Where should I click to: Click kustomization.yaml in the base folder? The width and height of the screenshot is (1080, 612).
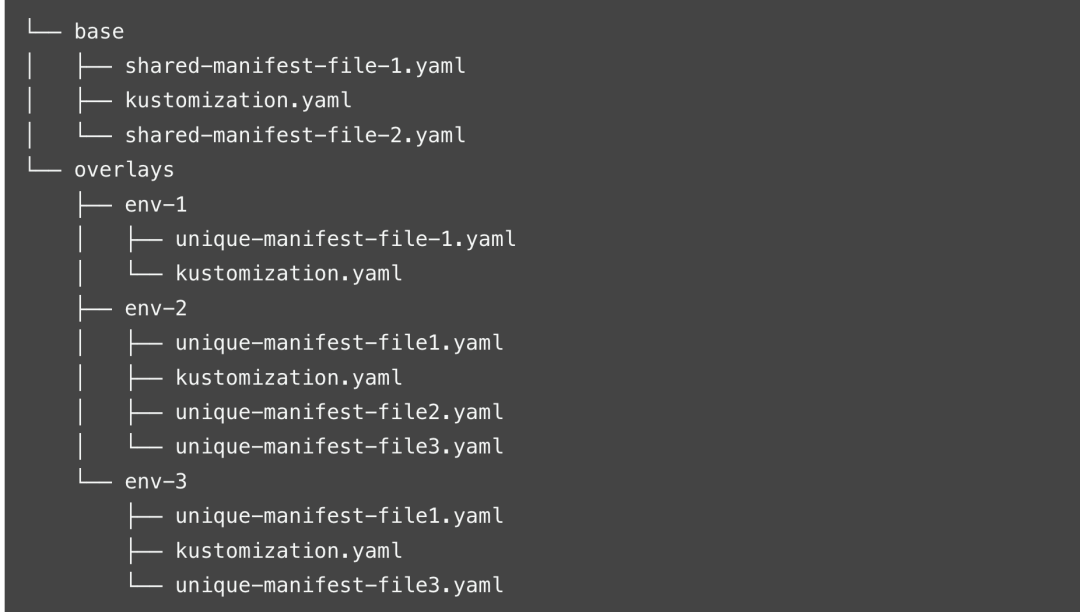click(238, 101)
